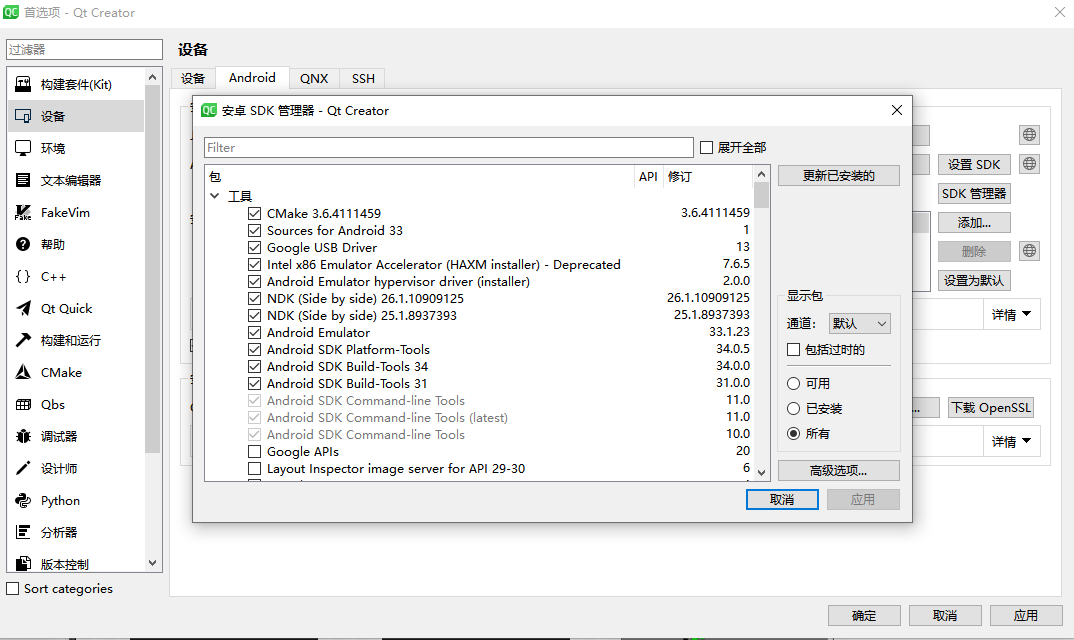Open the Python category icon

(23, 500)
